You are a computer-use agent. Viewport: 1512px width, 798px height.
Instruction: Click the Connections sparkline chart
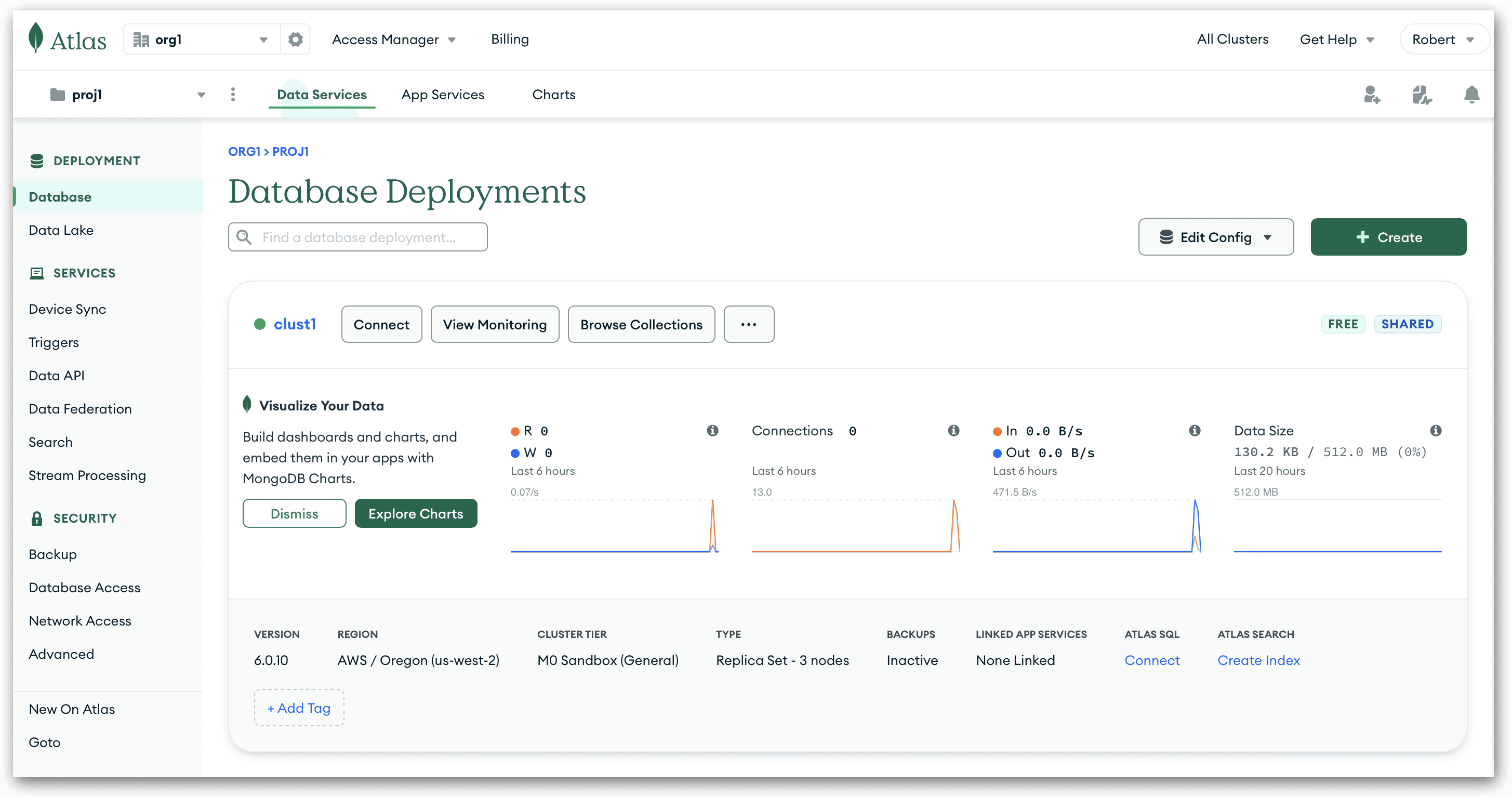[x=855, y=526]
